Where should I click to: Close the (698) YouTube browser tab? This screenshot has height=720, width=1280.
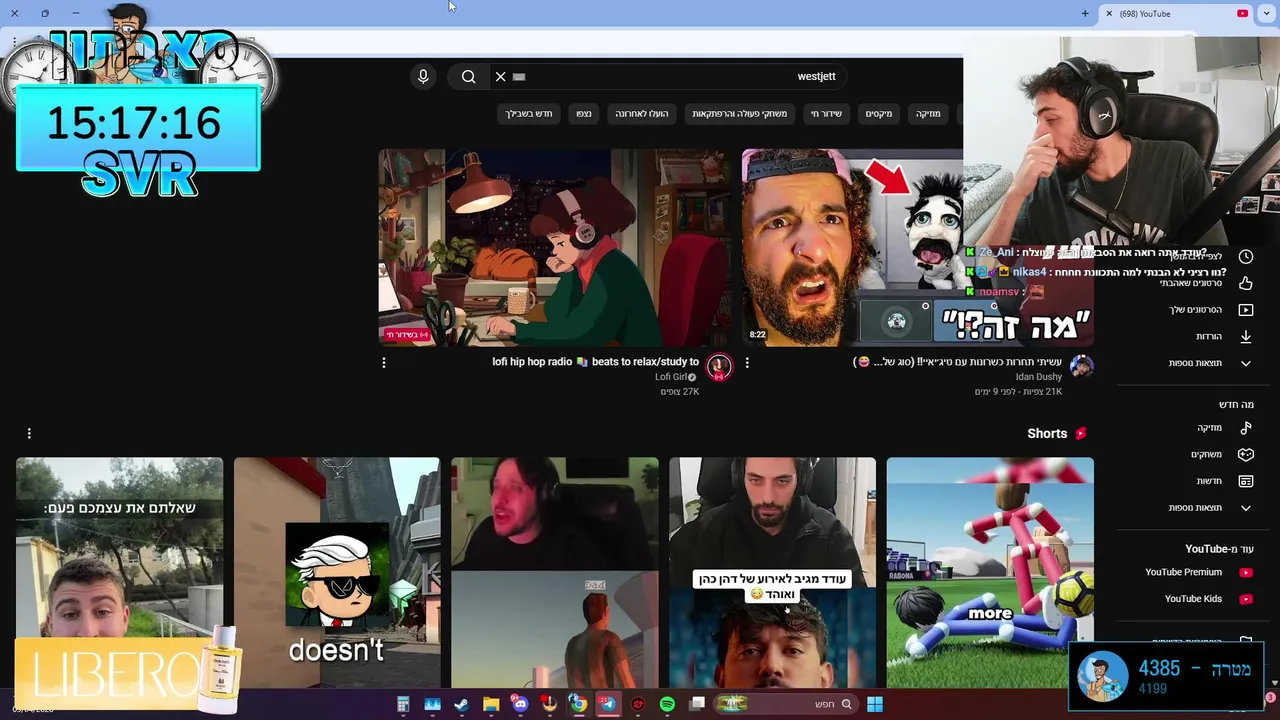pos(1109,14)
